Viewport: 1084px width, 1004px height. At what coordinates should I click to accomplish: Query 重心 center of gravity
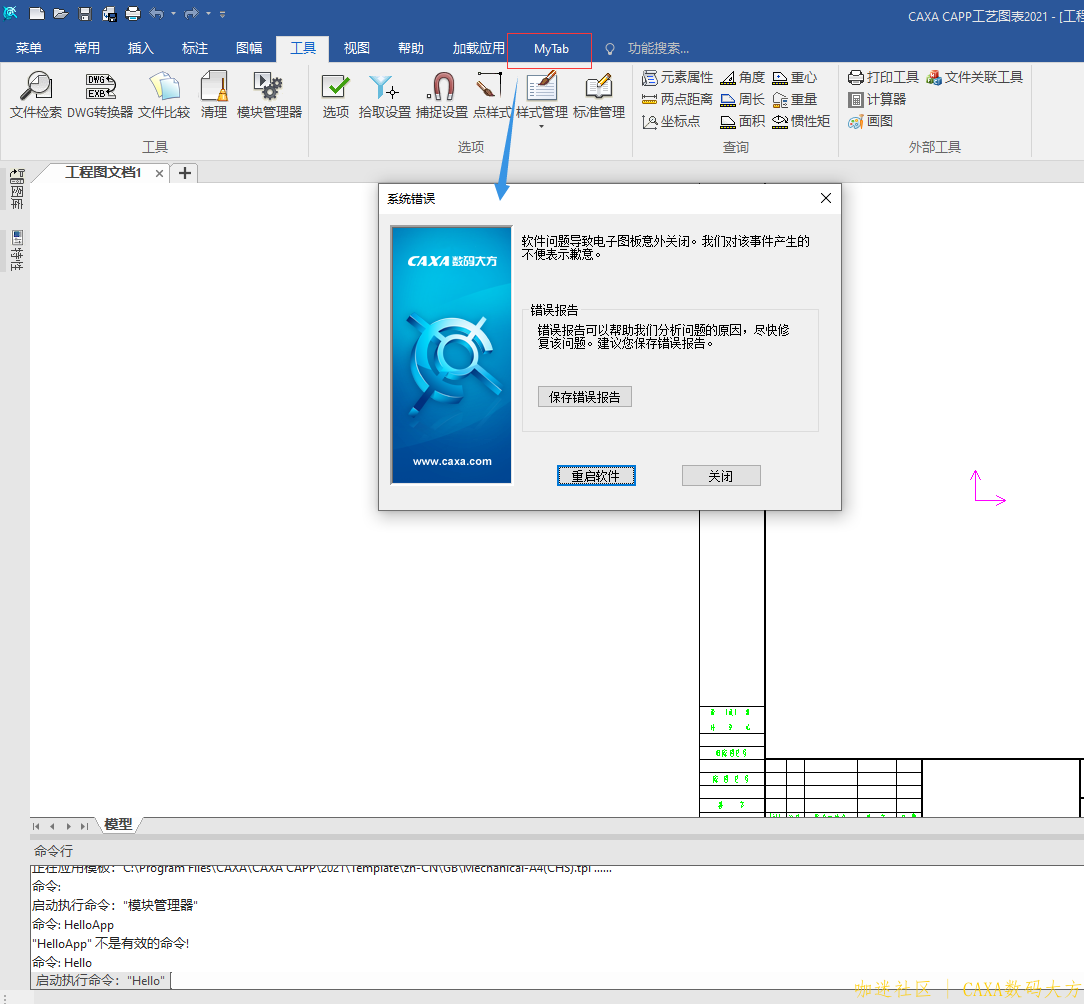(x=794, y=77)
